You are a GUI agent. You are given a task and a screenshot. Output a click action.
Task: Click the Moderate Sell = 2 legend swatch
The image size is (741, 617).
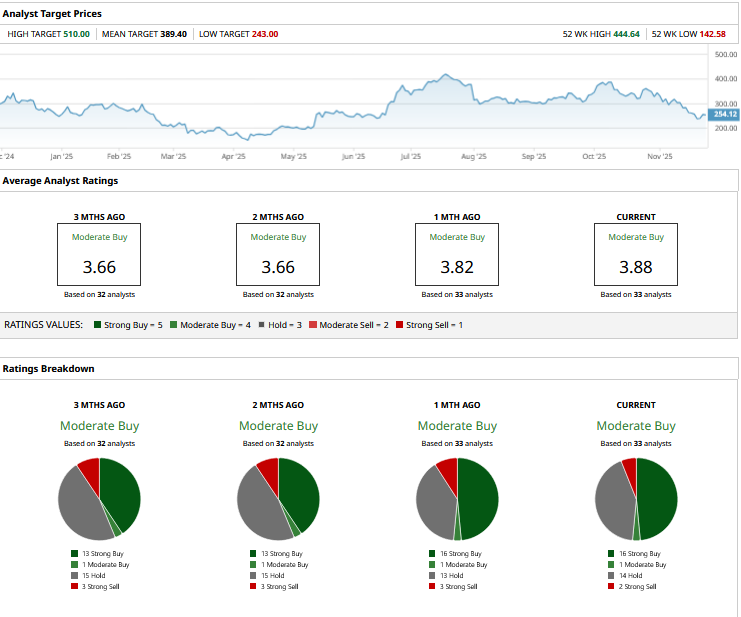point(313,325)
